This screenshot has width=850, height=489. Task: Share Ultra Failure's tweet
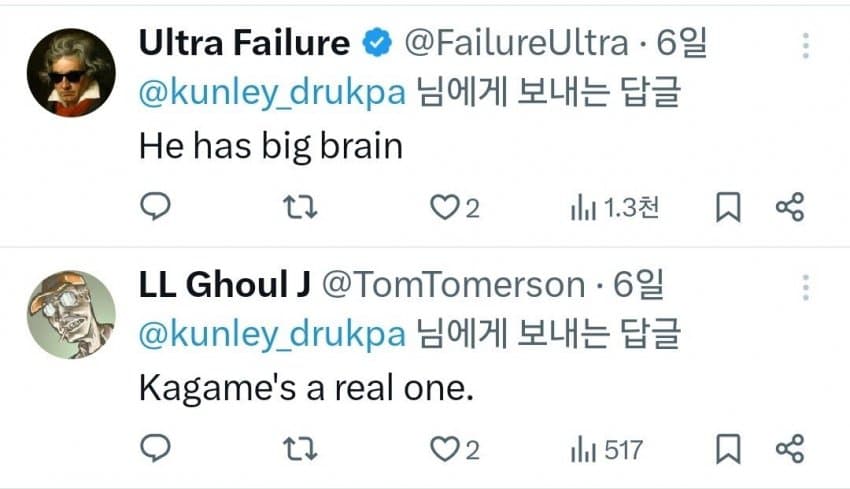[790, 207]
